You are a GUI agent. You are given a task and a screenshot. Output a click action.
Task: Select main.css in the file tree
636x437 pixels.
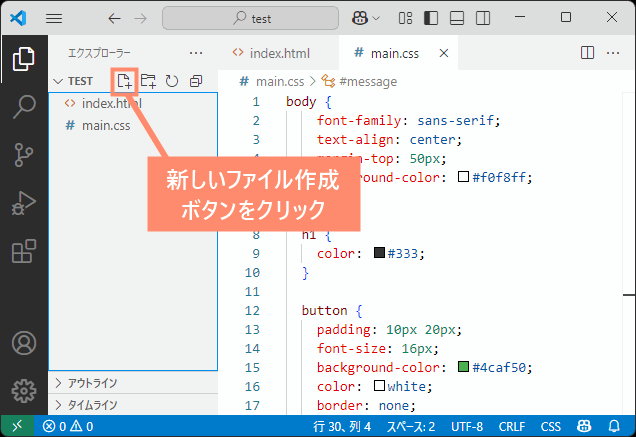pyautogui.click(x=133, y=125)
